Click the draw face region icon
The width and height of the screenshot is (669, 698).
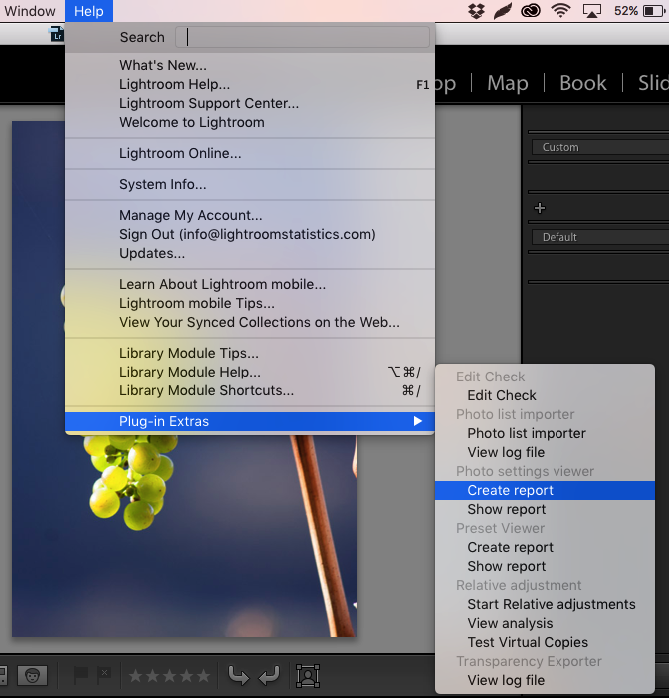(x=308, y=676)
